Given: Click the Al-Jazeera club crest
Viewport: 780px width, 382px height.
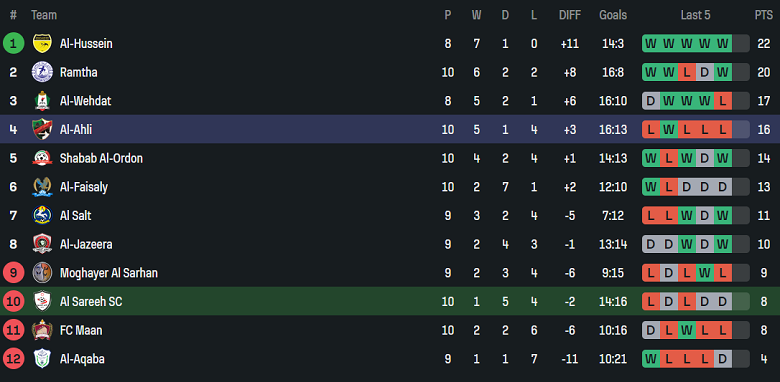Looking at the screenshot, I should click(42, 244).
